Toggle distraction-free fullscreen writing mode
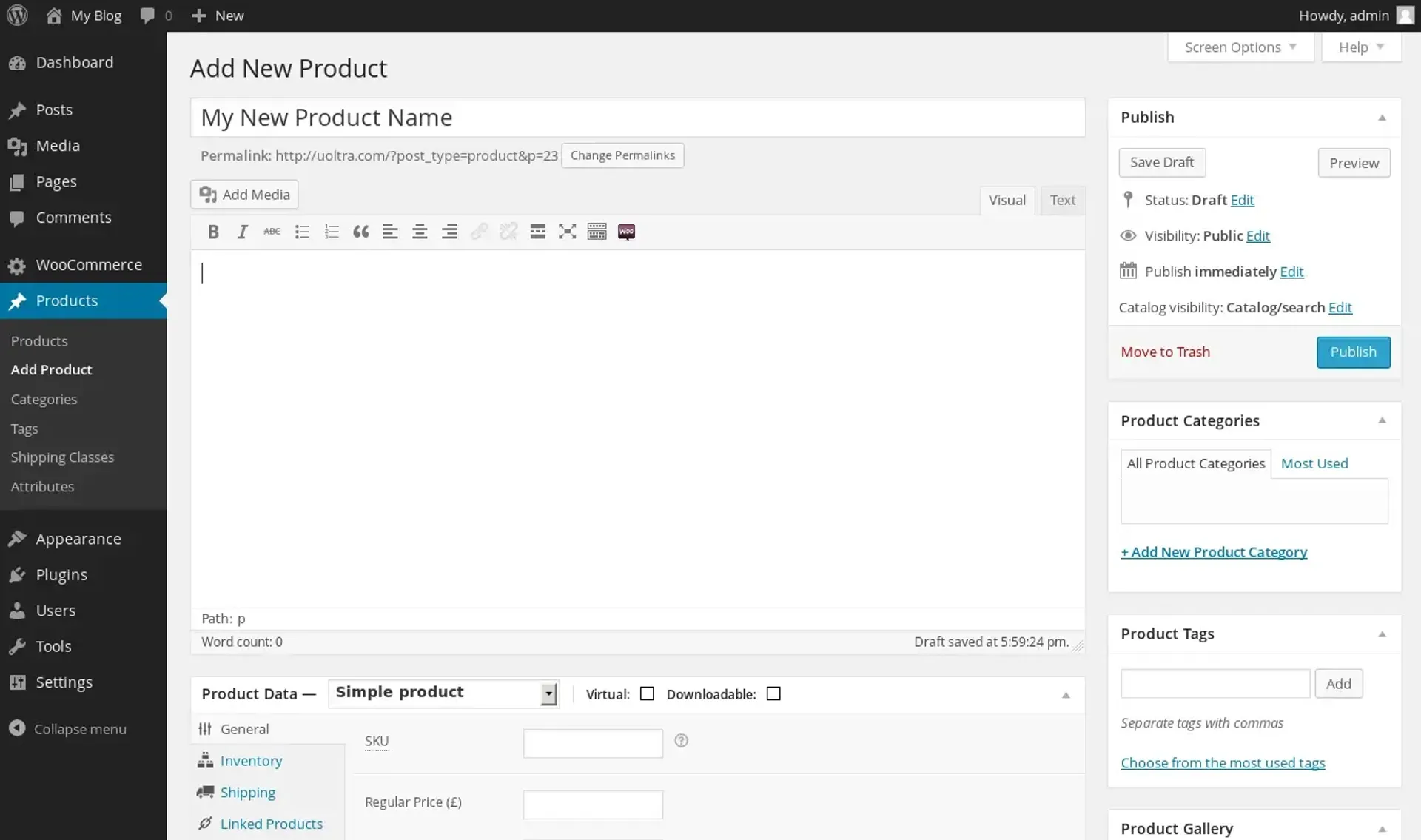This screenshot has width=1421, height=840. 567,231
